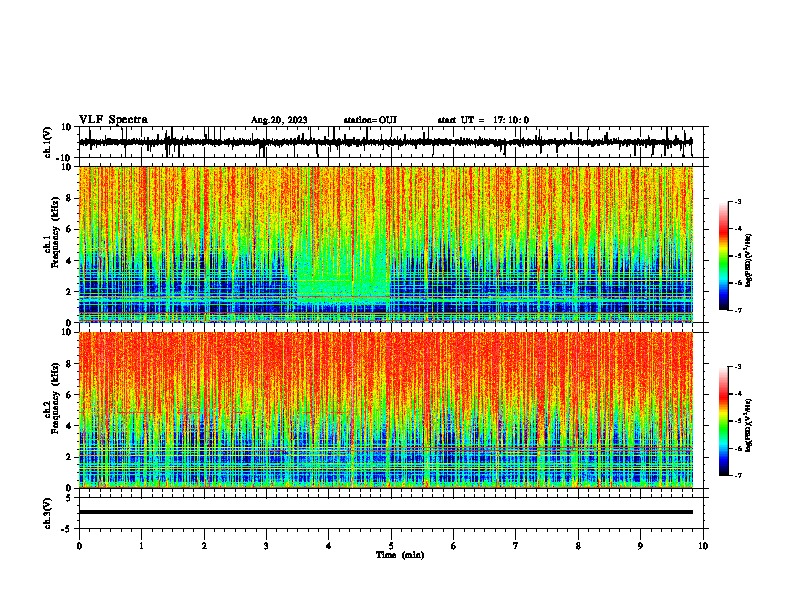Click the "-5" tick of ch.3 voltage axis

point(68,529)
